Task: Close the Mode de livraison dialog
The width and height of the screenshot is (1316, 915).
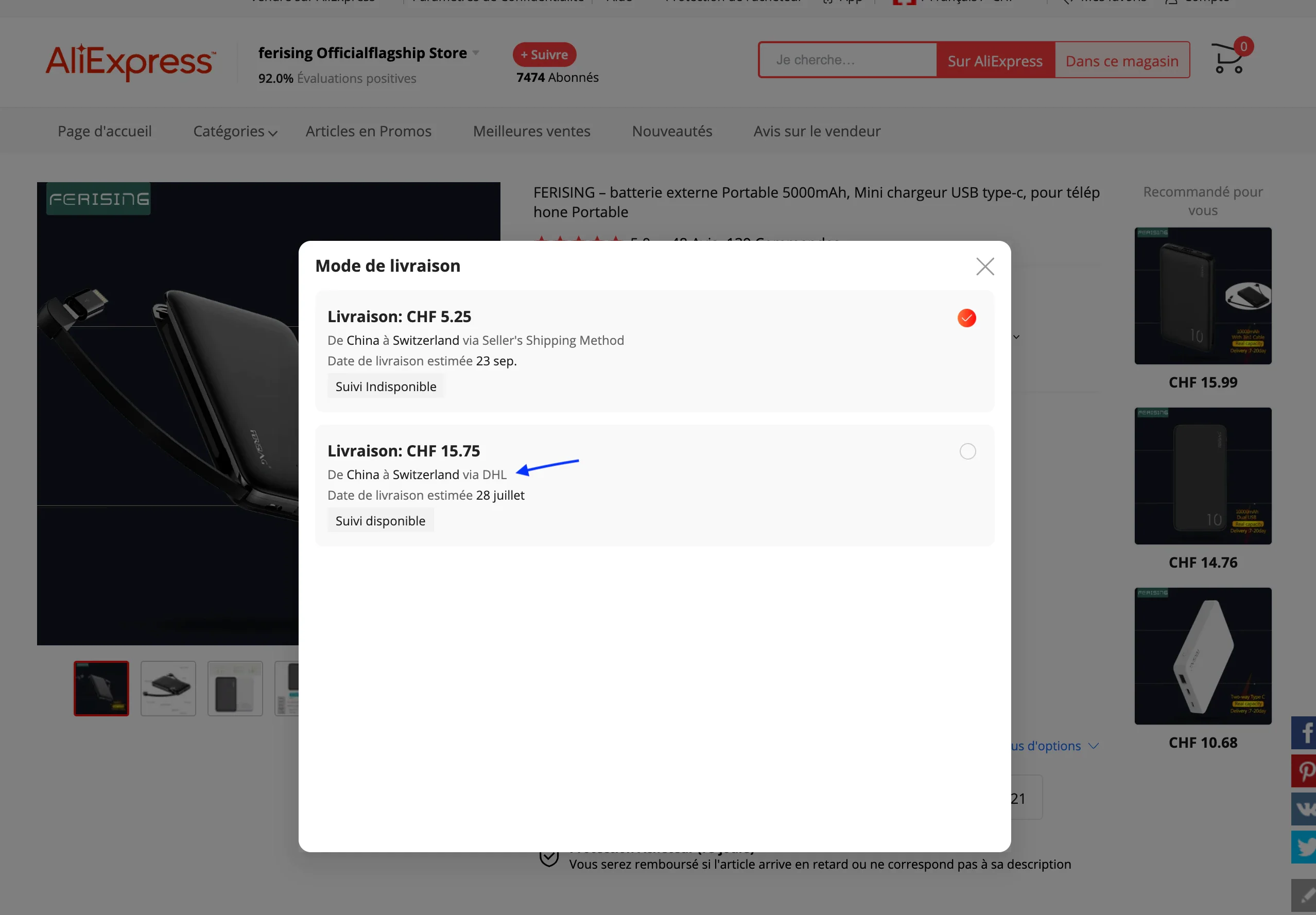Action: click(x=985, y=267)
